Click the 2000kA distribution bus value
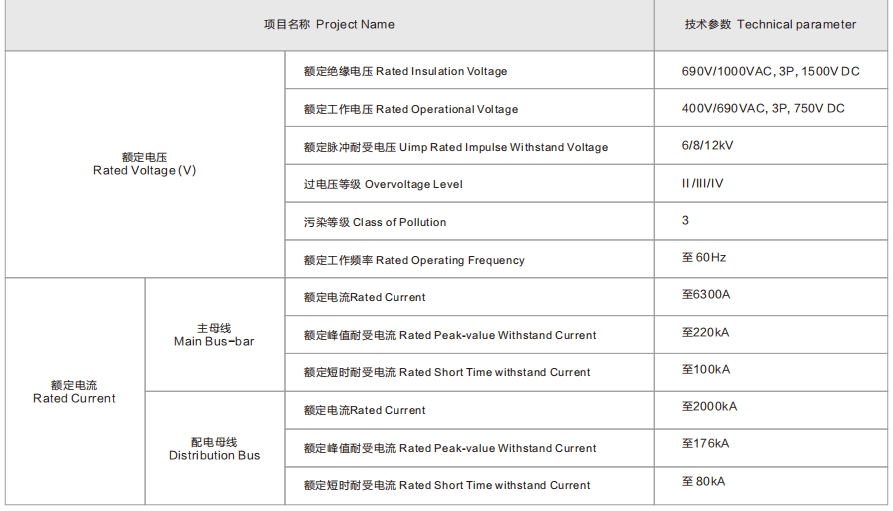The width and height of the screenshot is (893, 511). [x=710, y=406]
